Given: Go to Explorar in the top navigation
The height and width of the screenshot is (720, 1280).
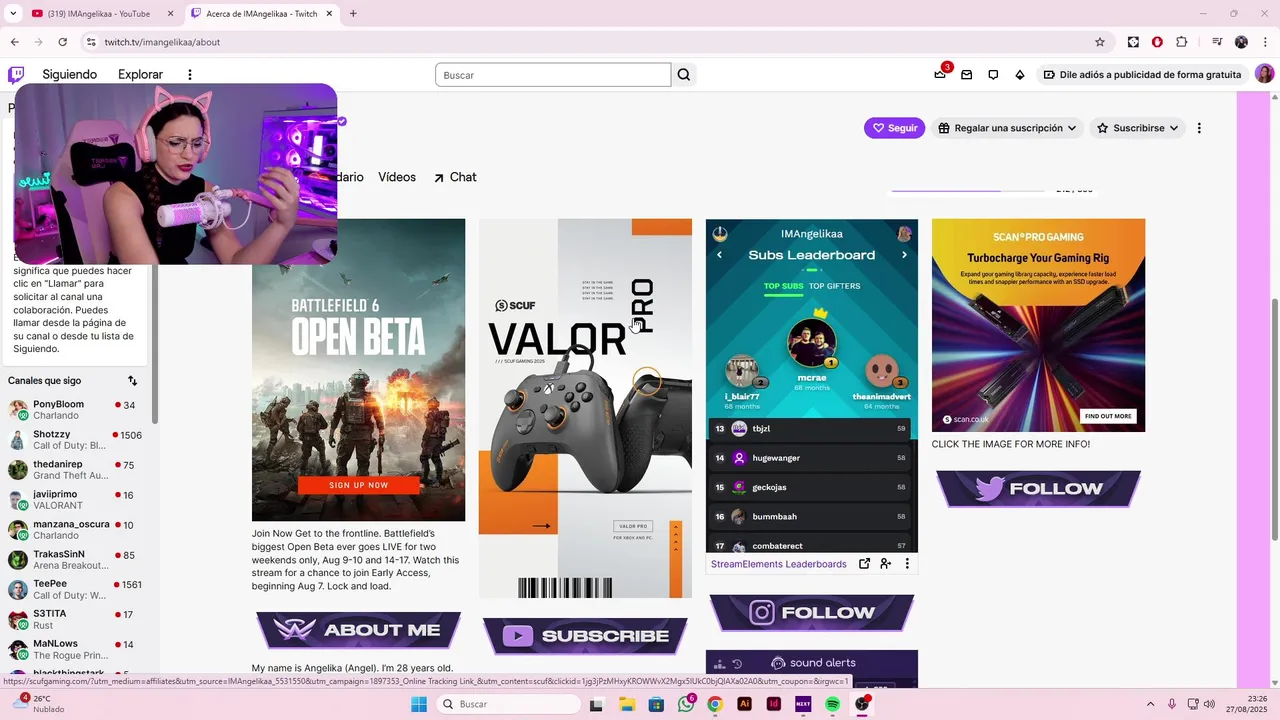Looking at the screenshot, I should click(x=140, y=74).
